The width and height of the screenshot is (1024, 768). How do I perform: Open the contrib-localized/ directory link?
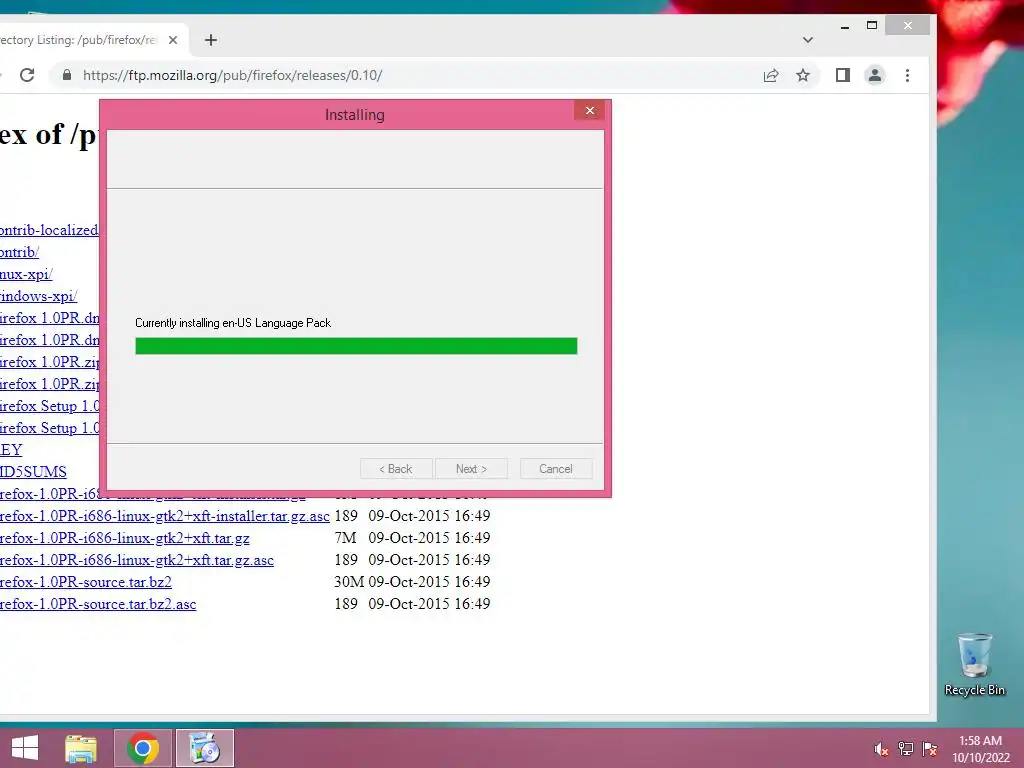49,230
